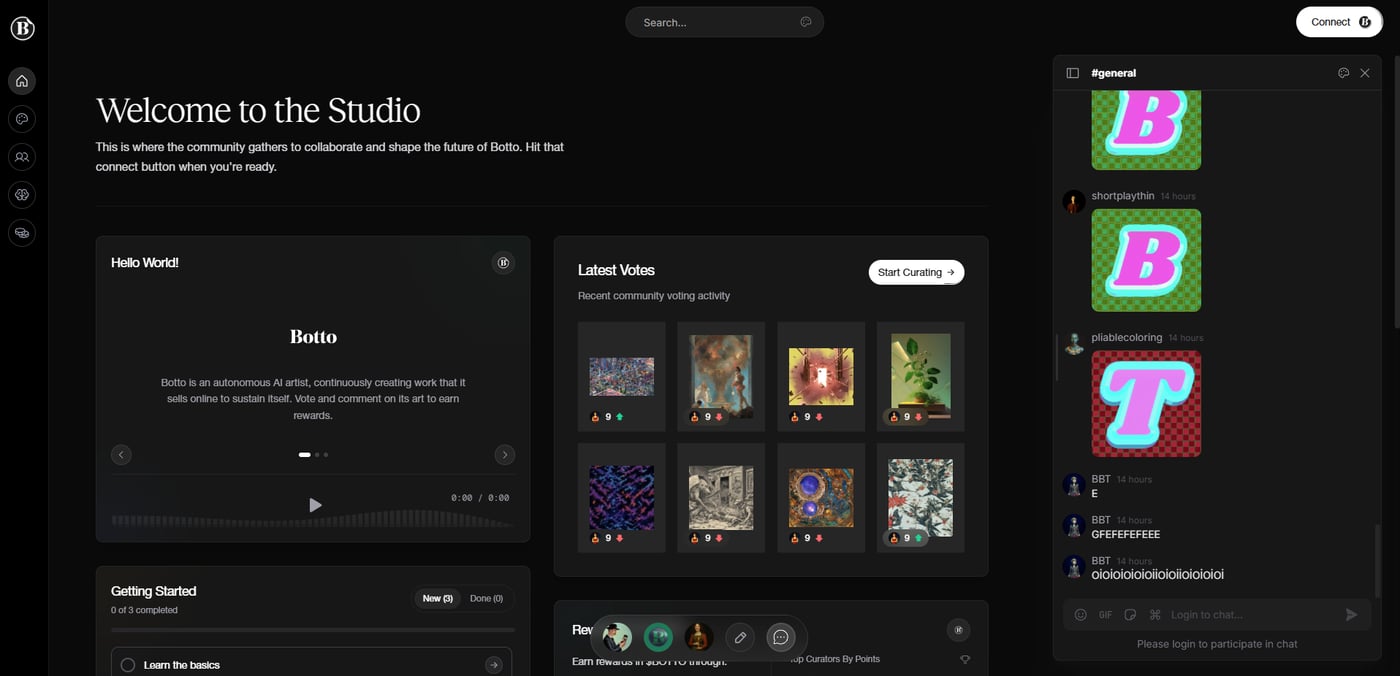Expand 'Learn the basics' arrow button
The image size is (1400, 676).
[493, 665]
